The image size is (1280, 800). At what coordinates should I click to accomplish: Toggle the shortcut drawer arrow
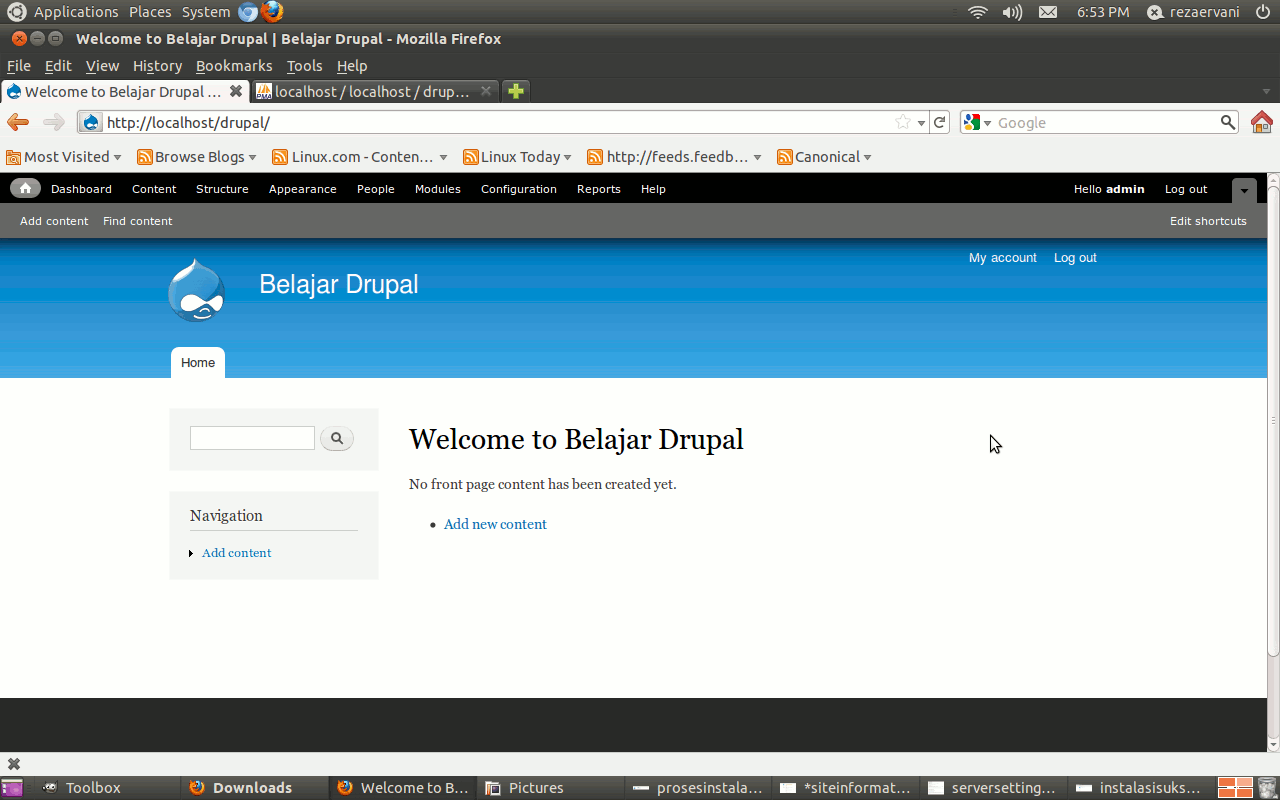pyautogui.click(x=1244, y=190)
